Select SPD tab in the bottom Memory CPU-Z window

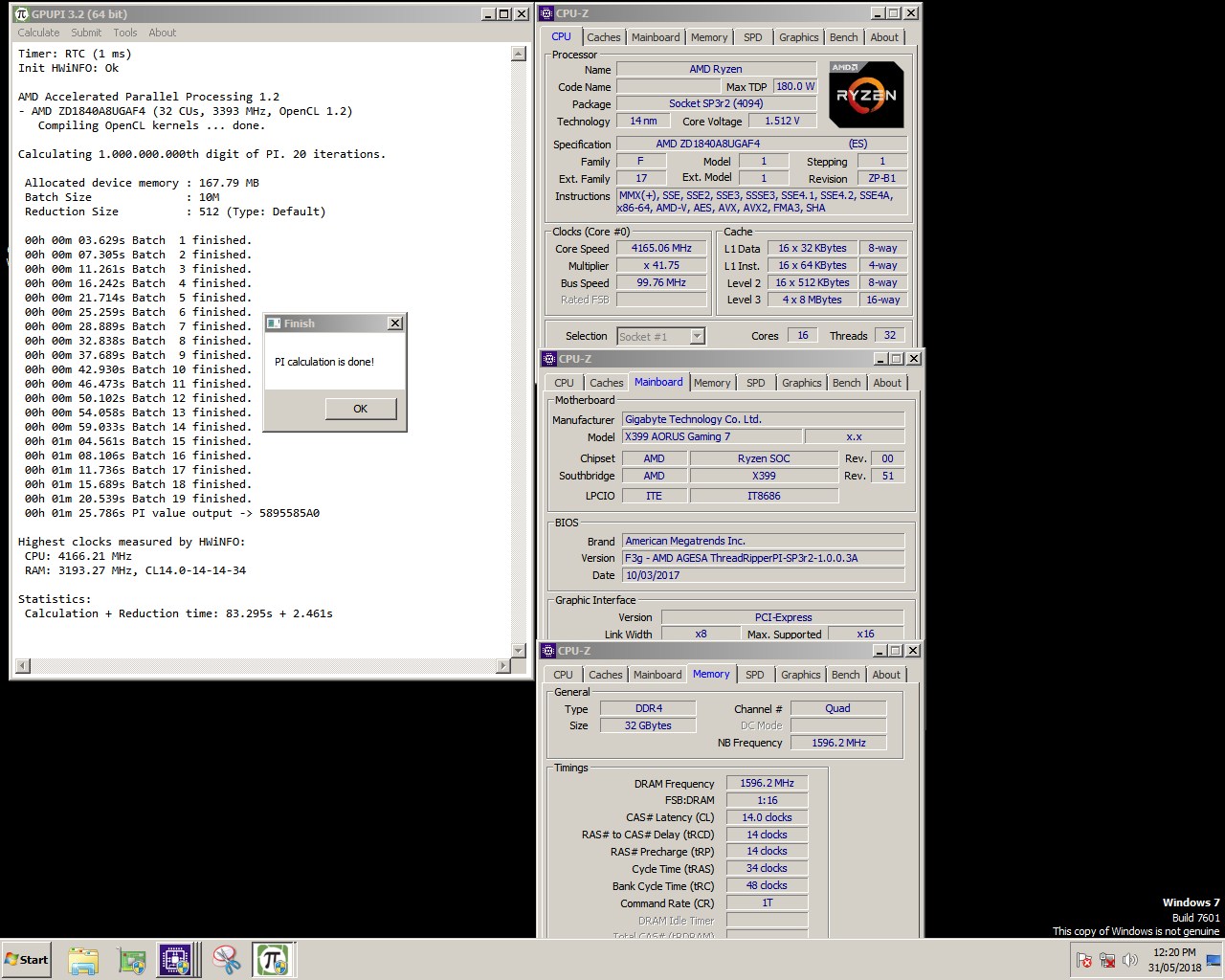(x=755, y=675)
